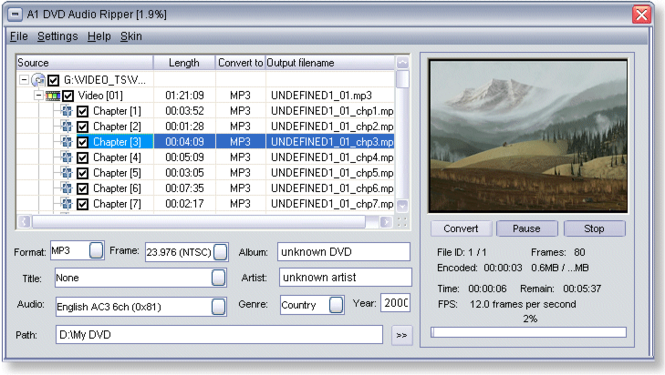
Task: Click the window system menu icon in title bar
Action: 15,14
